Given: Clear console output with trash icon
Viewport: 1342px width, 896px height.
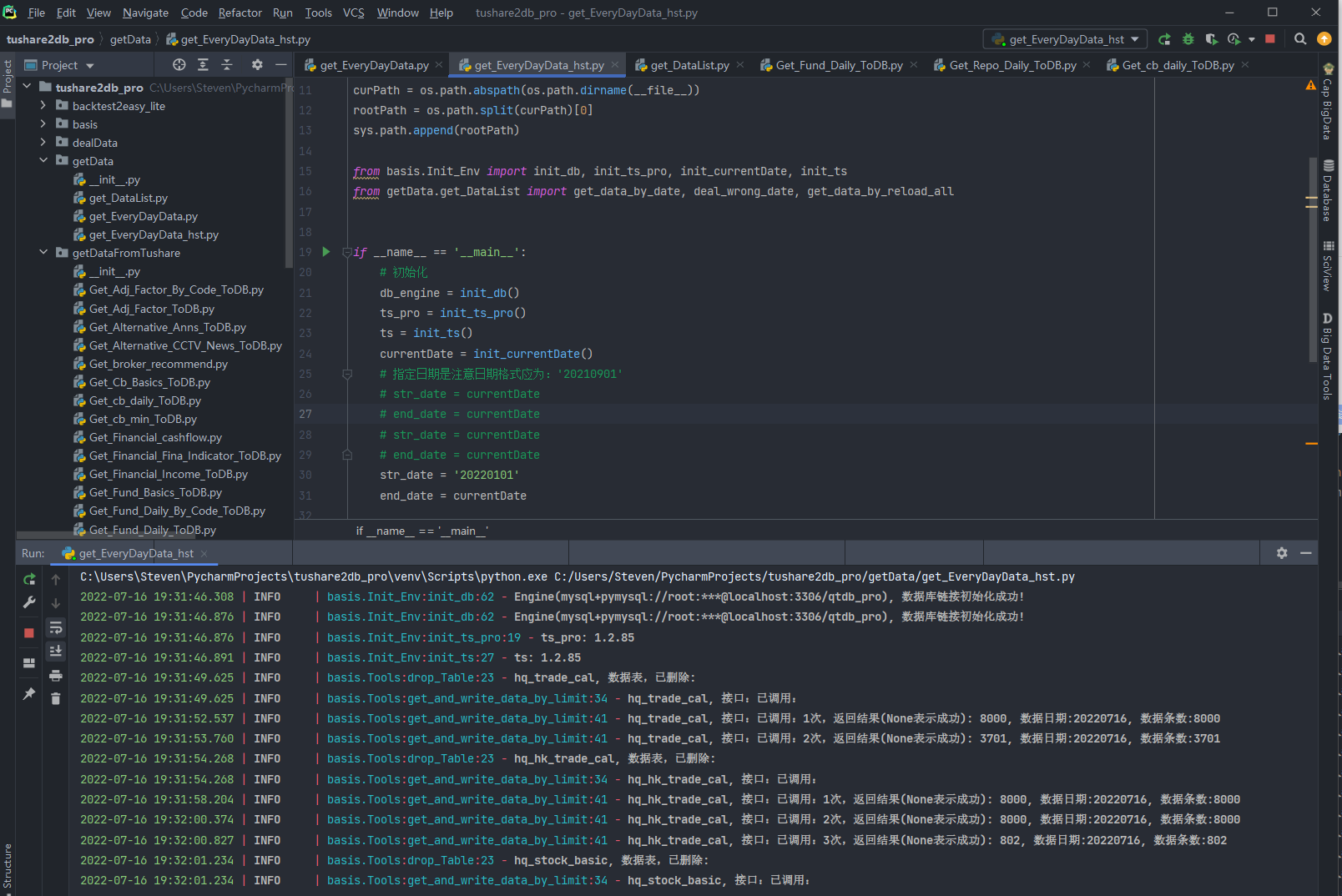Looking at the screenshot, I should [x=56, y=699].
